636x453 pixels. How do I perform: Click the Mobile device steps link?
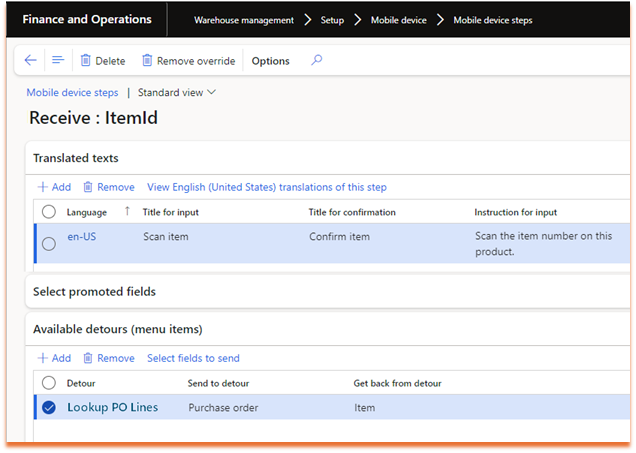coord(72,93)
